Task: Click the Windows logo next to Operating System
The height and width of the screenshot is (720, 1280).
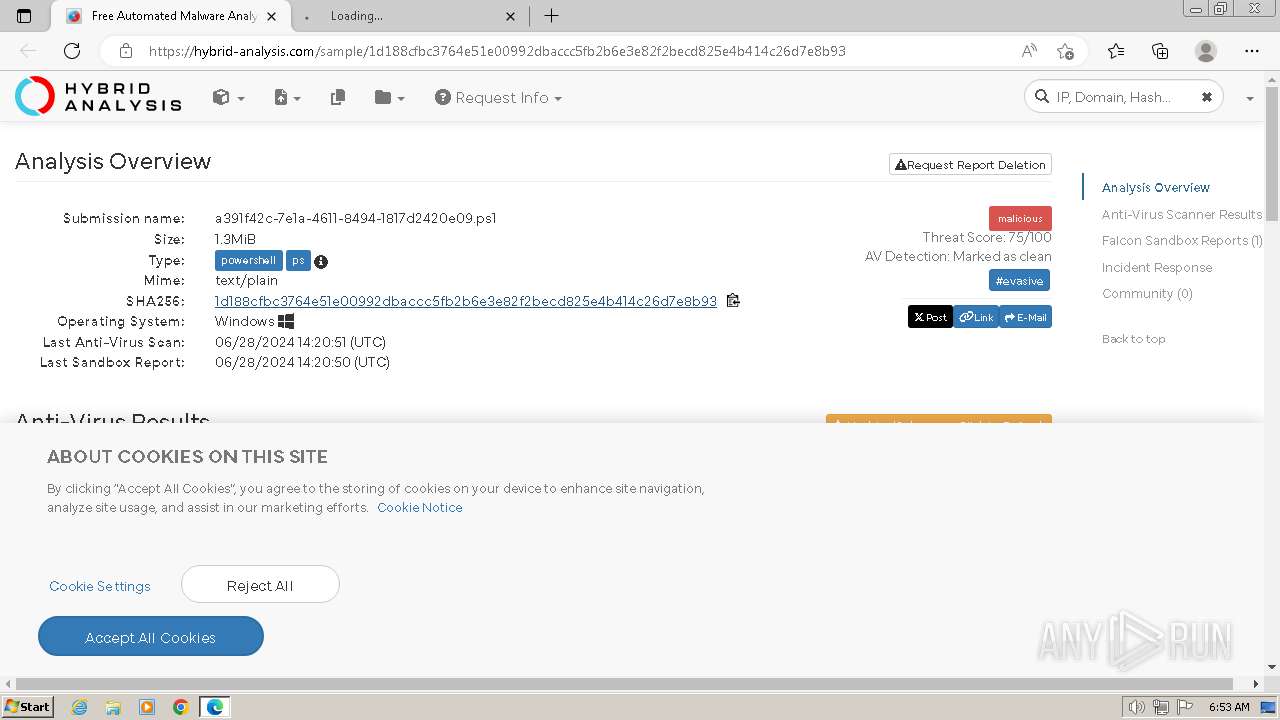Action: [x=286, y=321]
